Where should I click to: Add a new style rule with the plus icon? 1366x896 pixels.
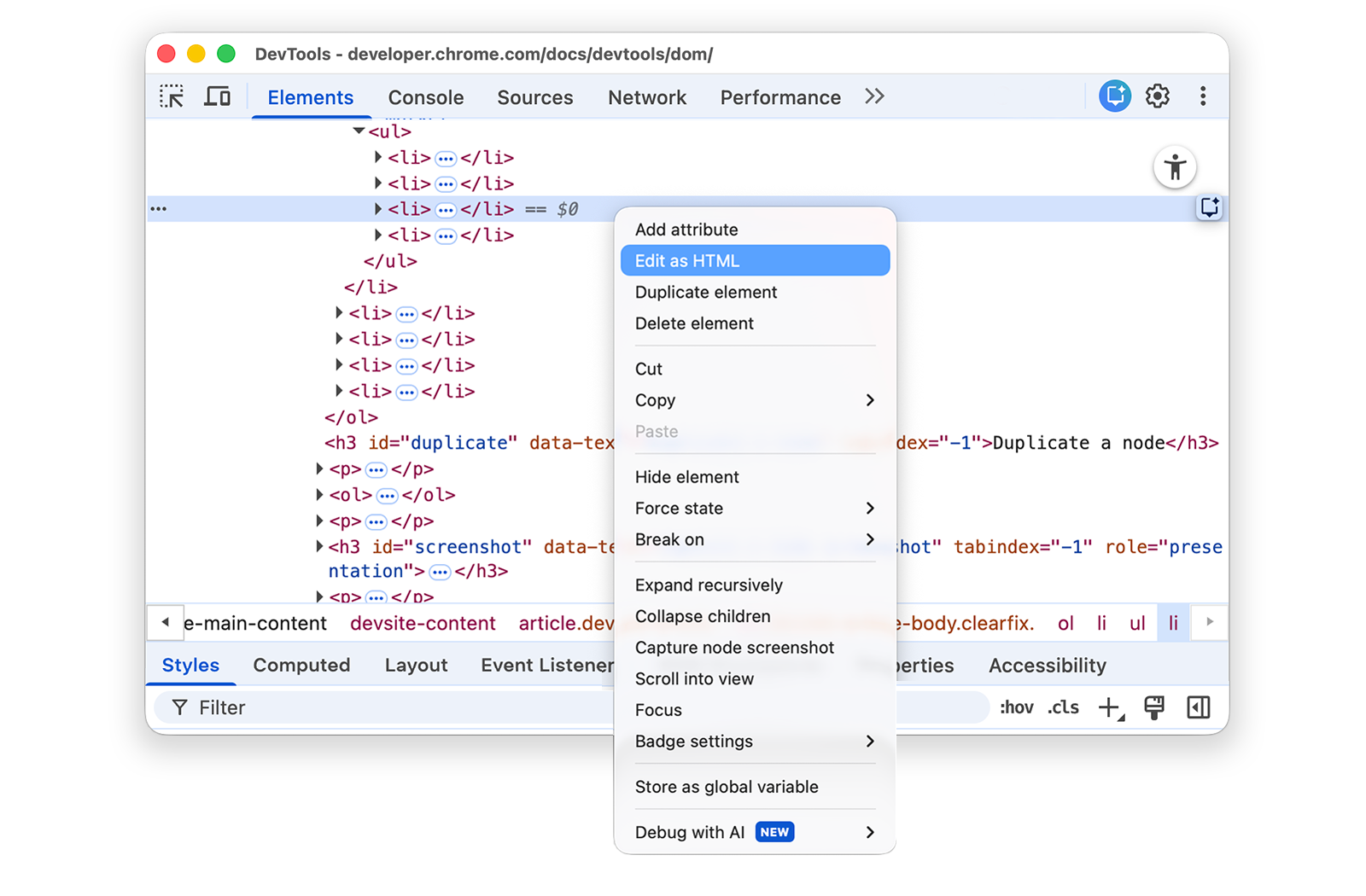tap(1108, 707)
